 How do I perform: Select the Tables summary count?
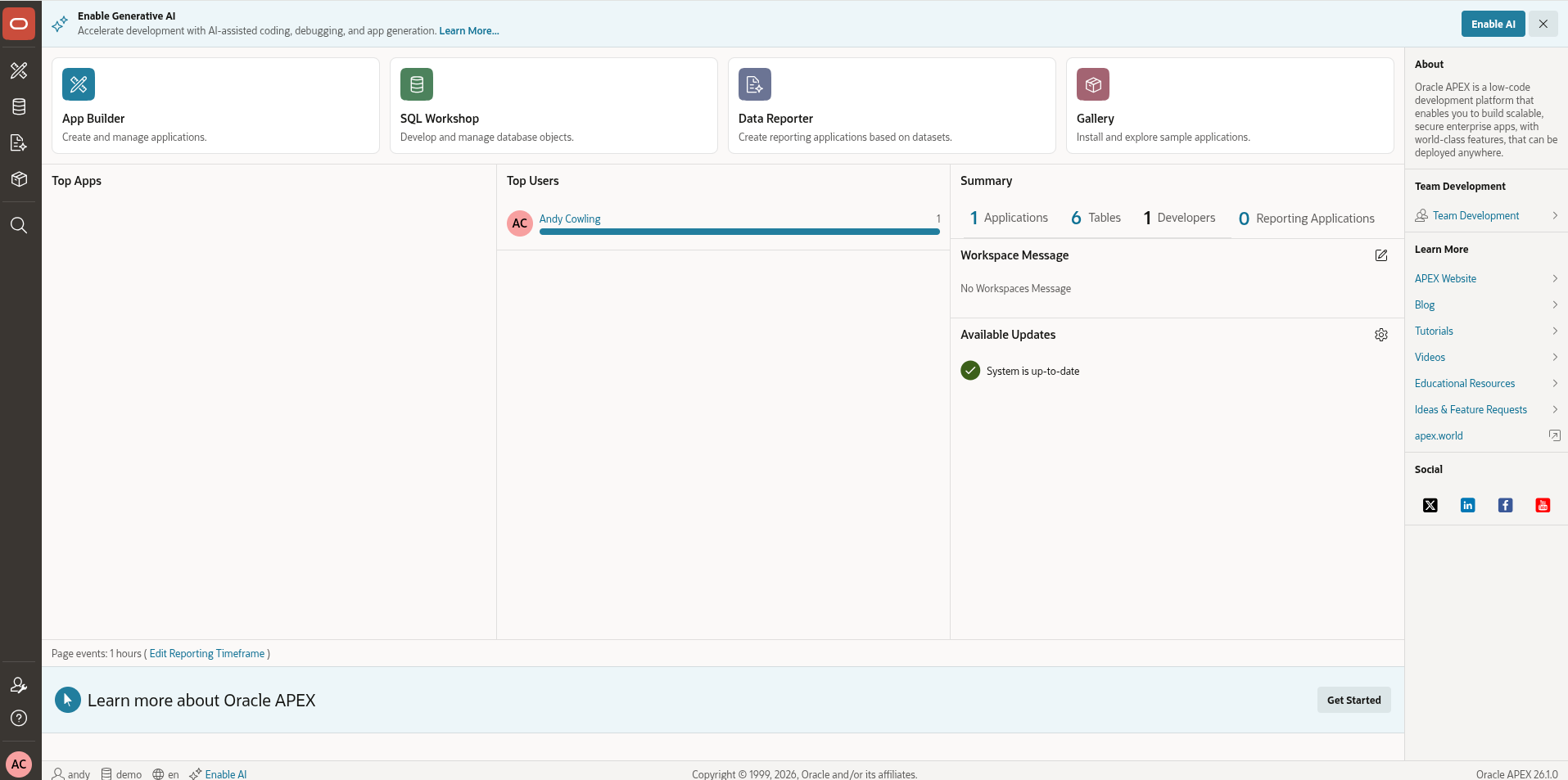click(x=1096, y=218)
